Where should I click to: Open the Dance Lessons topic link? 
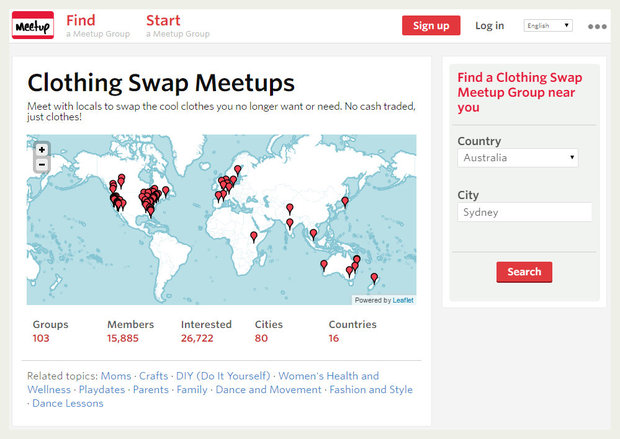[x=68, y=404]
